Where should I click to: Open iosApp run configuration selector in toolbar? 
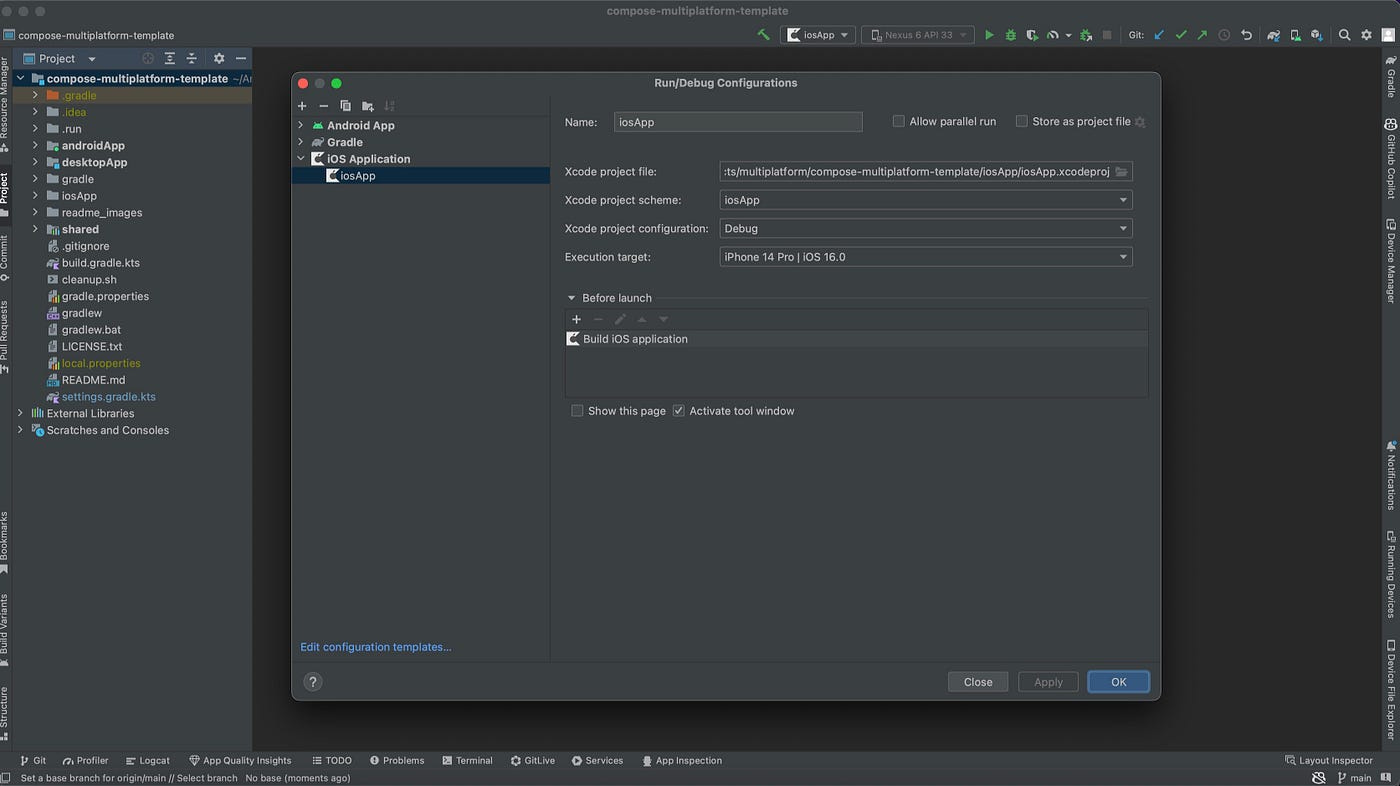click(x=818, y=35)
